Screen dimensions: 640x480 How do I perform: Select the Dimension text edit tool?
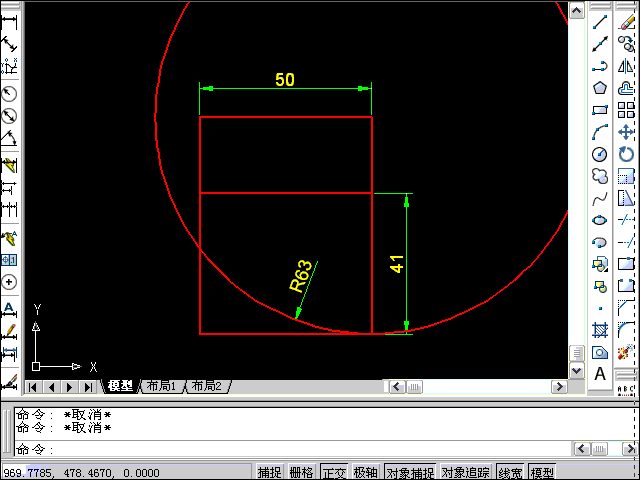pos(9,331)
